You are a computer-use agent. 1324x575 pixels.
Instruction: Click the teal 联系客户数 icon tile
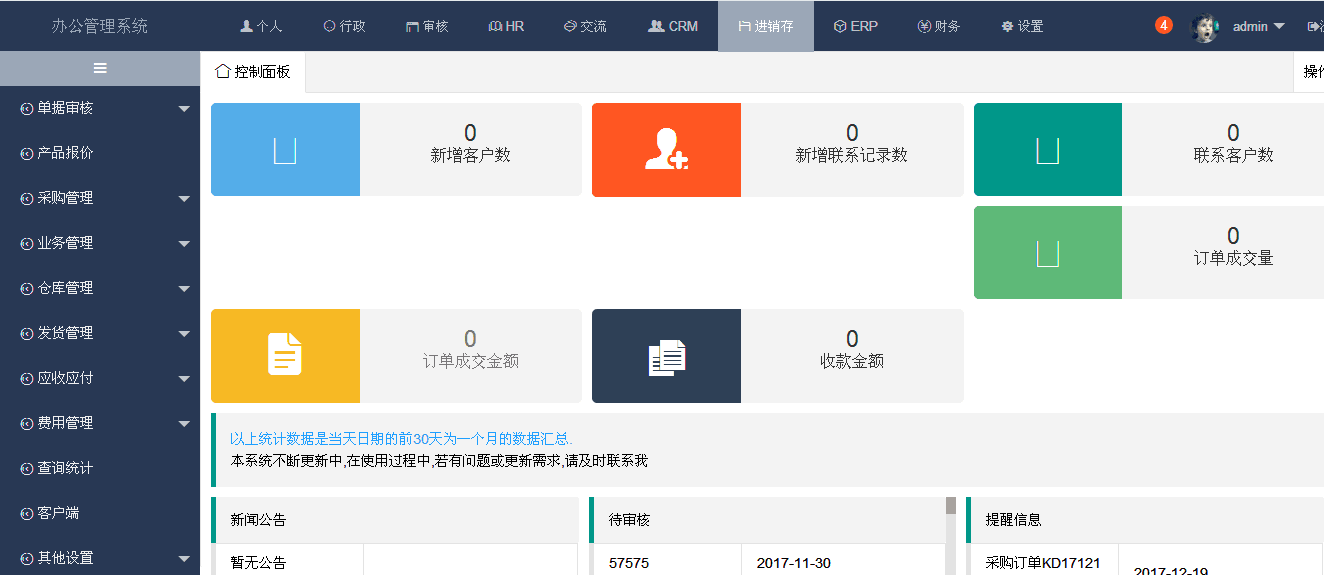1047,150
